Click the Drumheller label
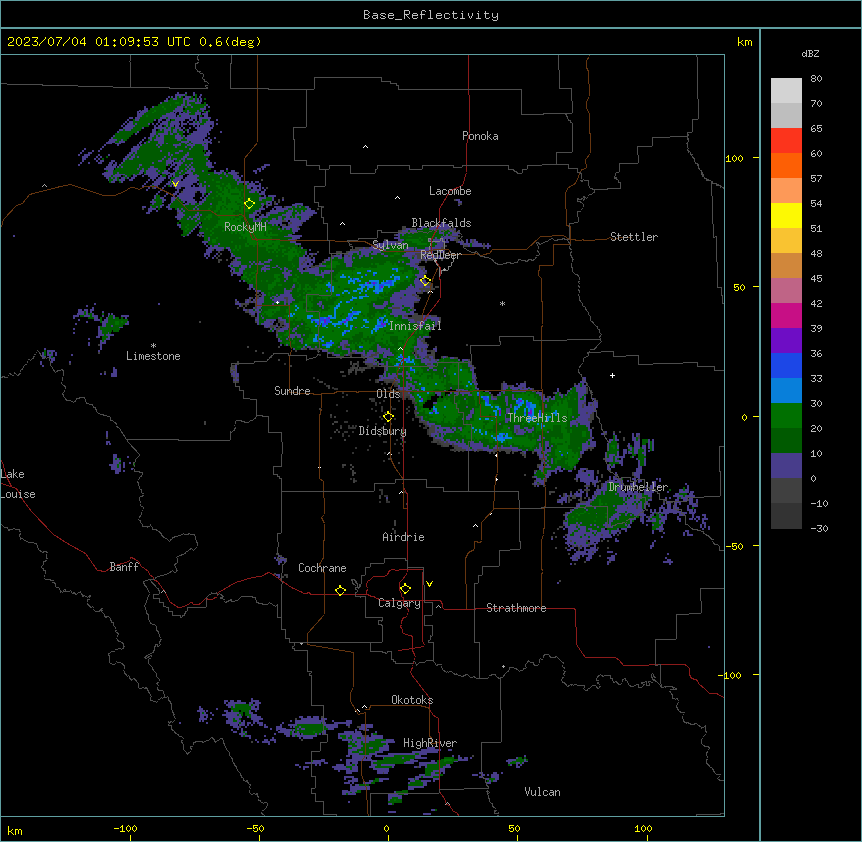862x842 pixels. pos(638,487)
